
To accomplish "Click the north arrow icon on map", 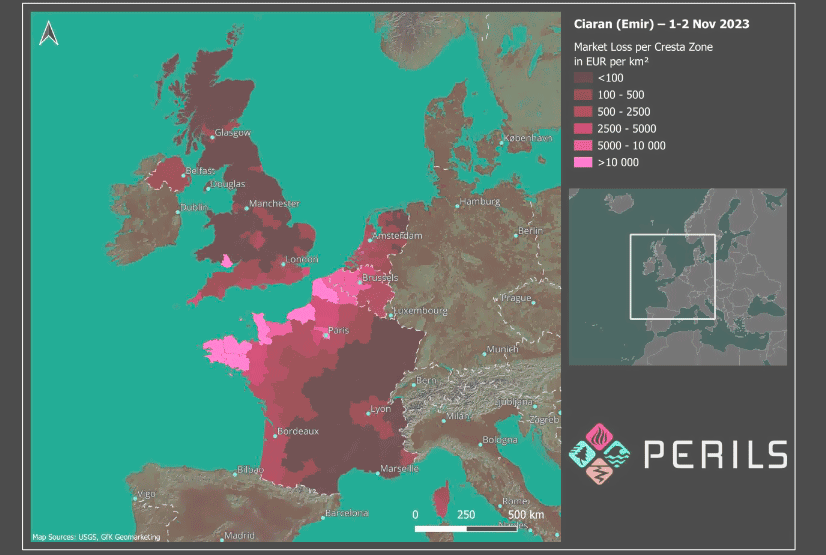I will pyautogui.click(x=48, y=33).
